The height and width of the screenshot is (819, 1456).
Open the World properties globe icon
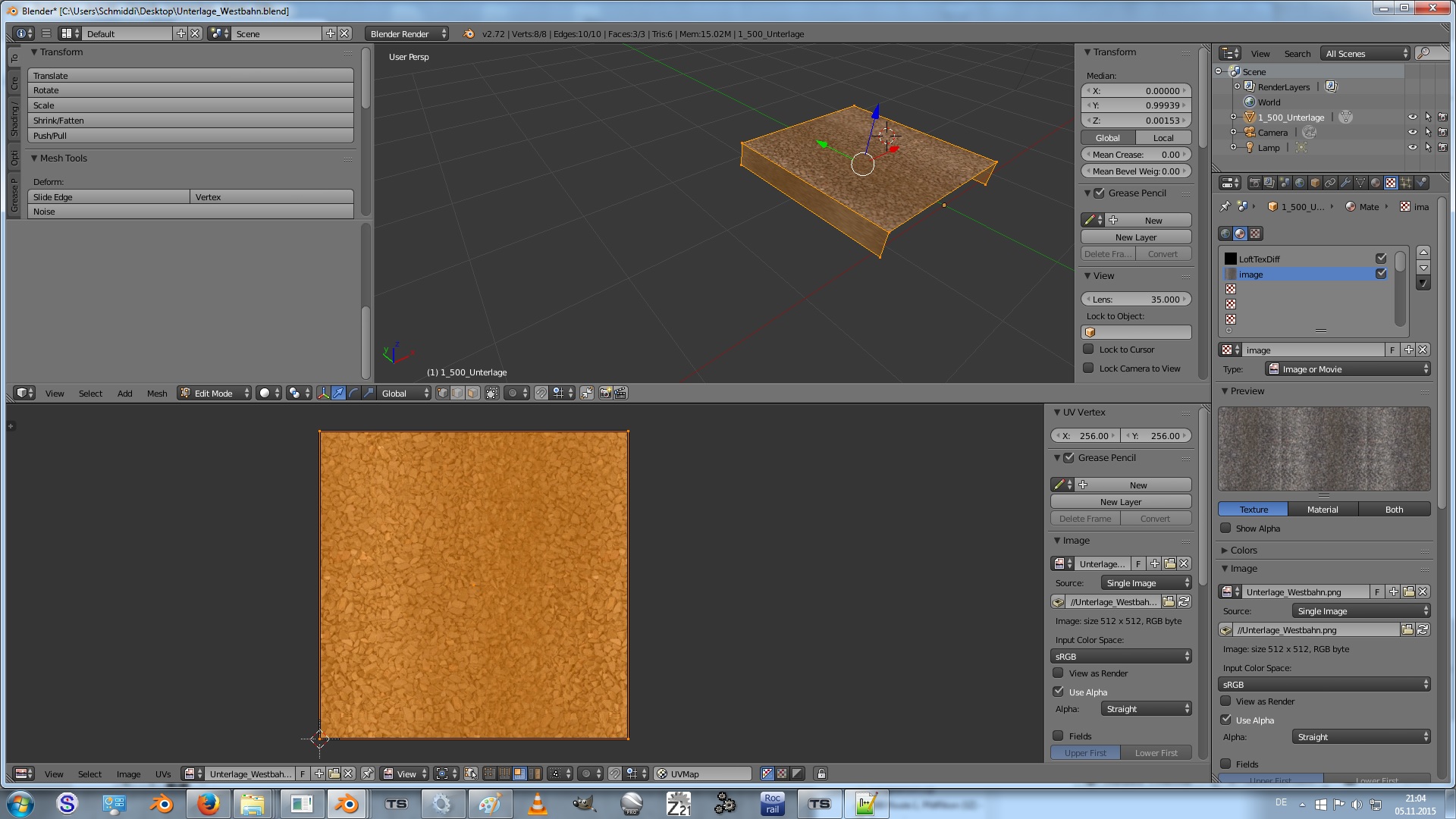pos(1300,183)
